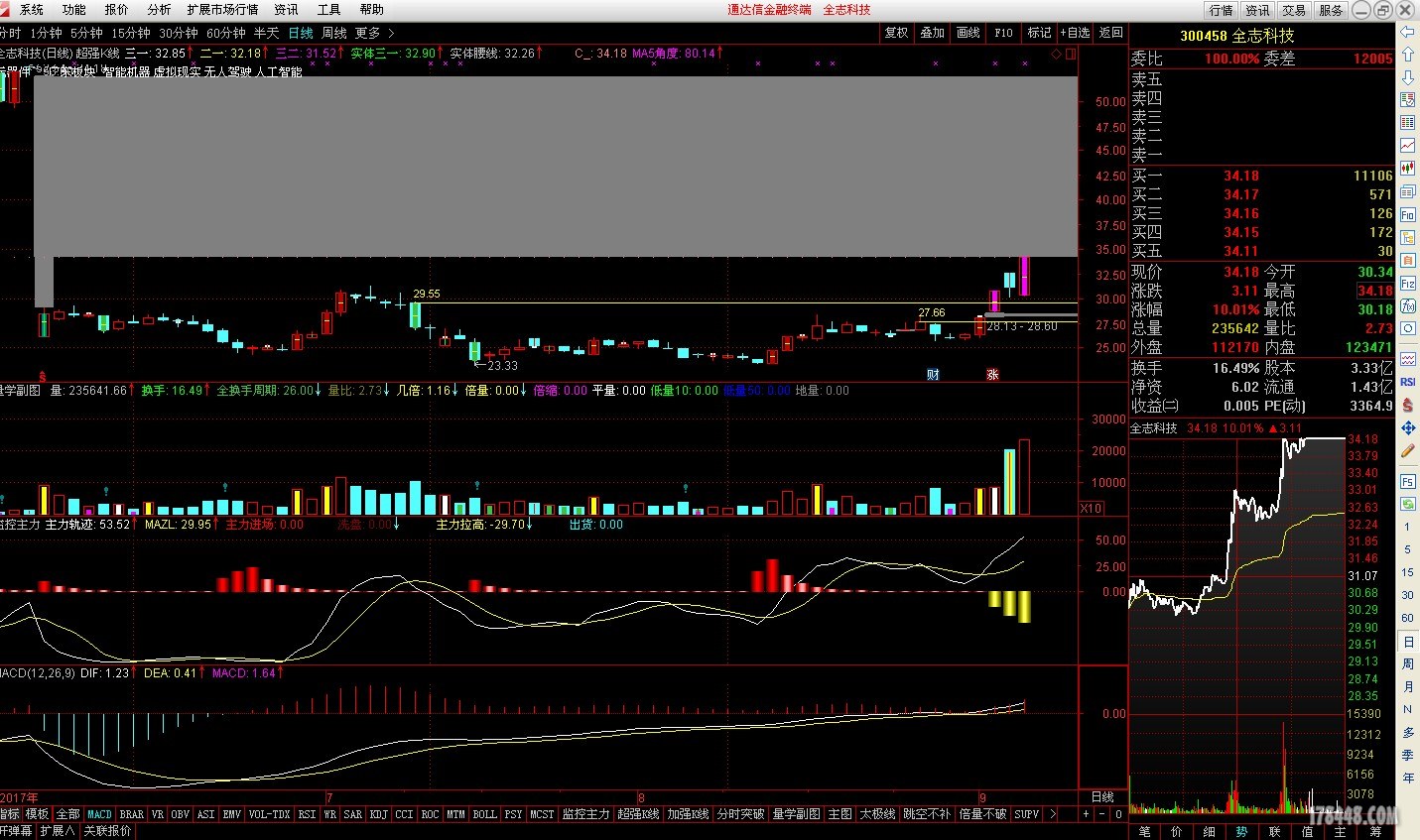Select the 势 tab below intraday chart
1420x840 pixels.
tap(1242, 831)
